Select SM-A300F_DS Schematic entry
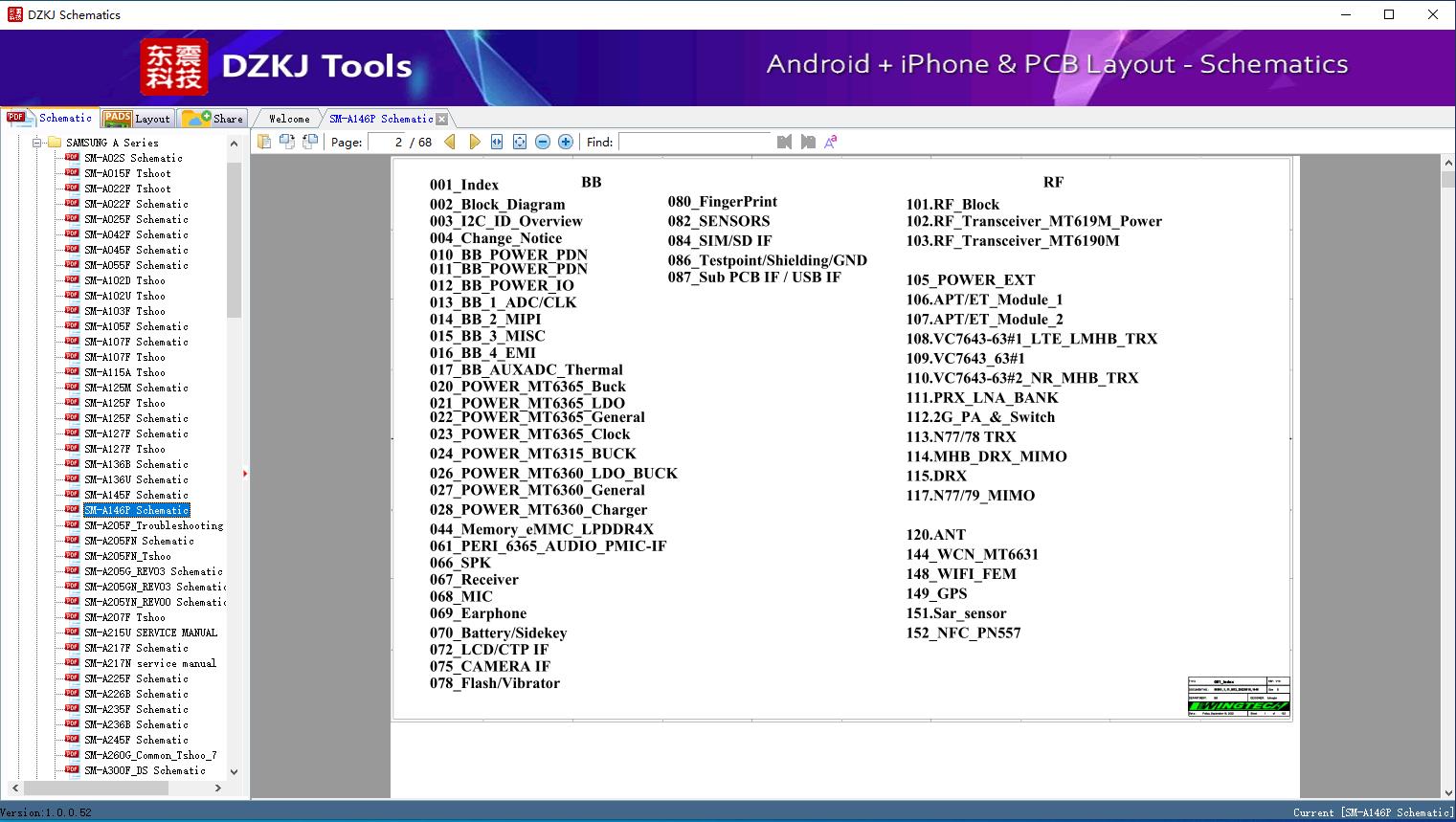1456x822 pixels. point(145,770)
